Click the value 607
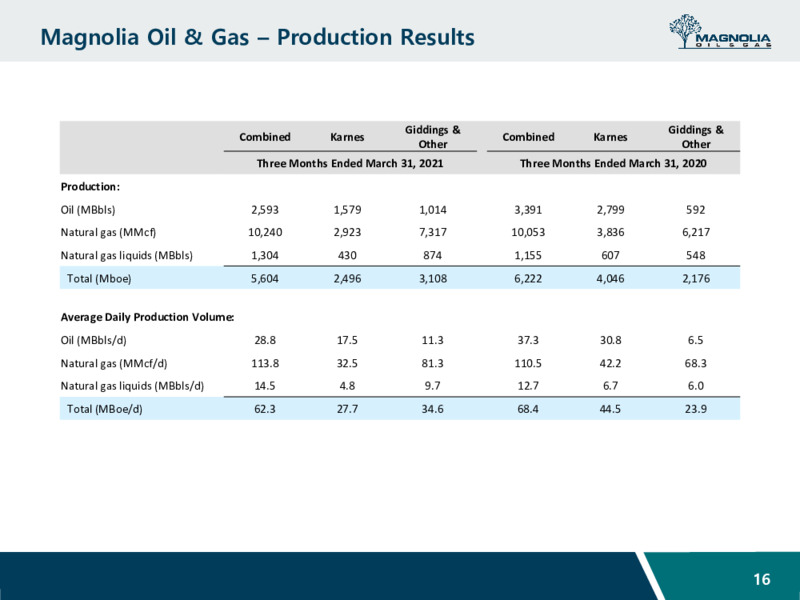The height and width of the screenshot is (600, 800). pos(610,255)
